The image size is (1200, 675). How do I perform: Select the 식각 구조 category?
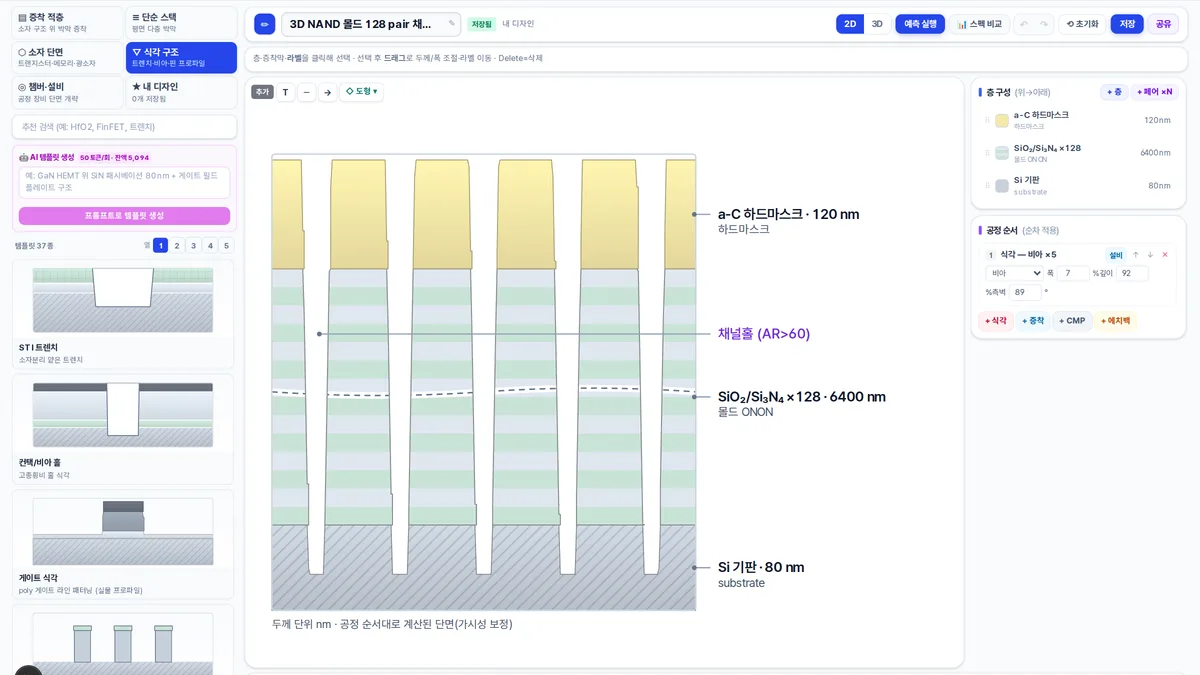click(181, 57)
